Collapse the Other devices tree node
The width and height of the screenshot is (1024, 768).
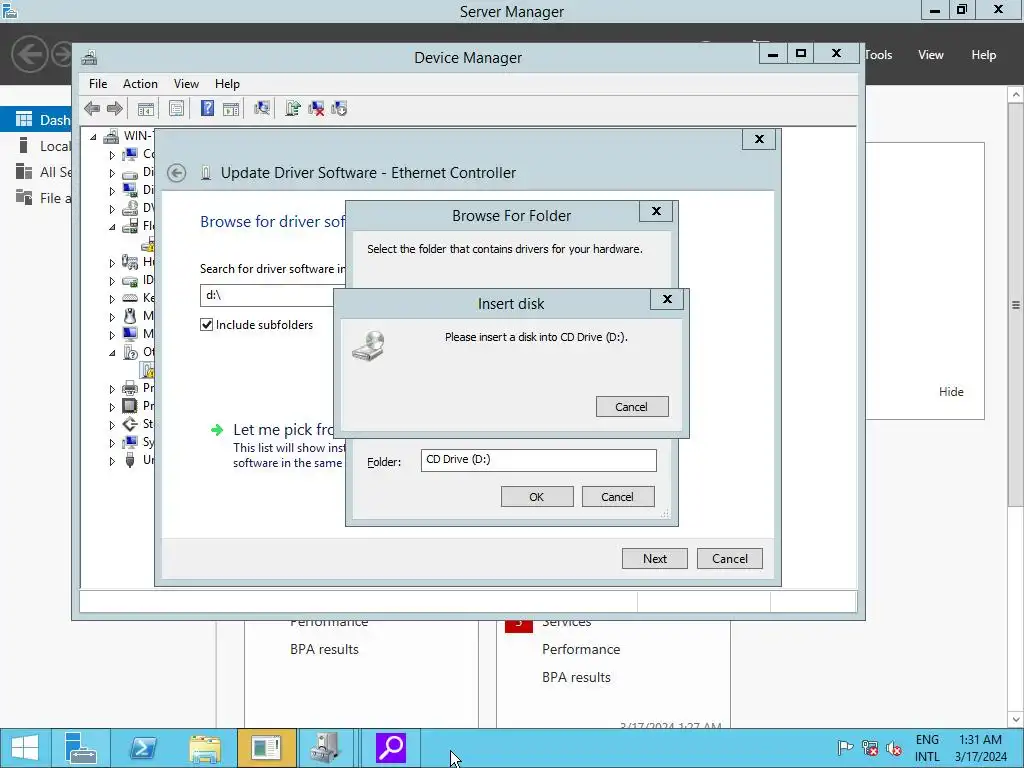112,353
